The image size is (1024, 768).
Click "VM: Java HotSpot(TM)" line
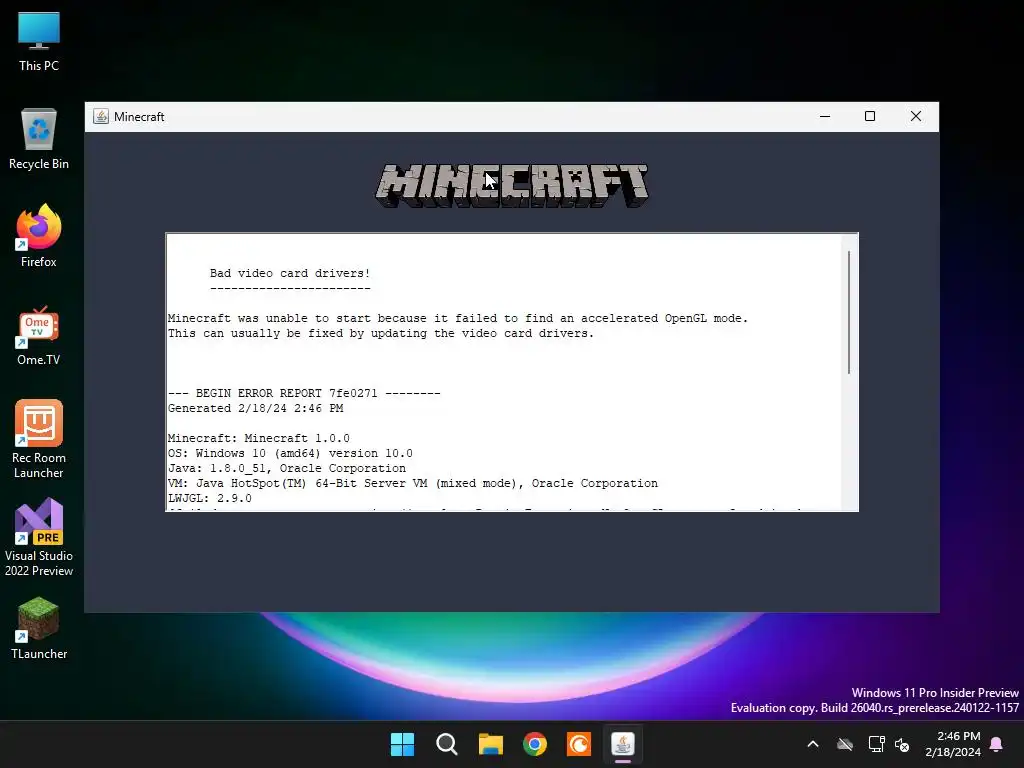coord(413,483)
